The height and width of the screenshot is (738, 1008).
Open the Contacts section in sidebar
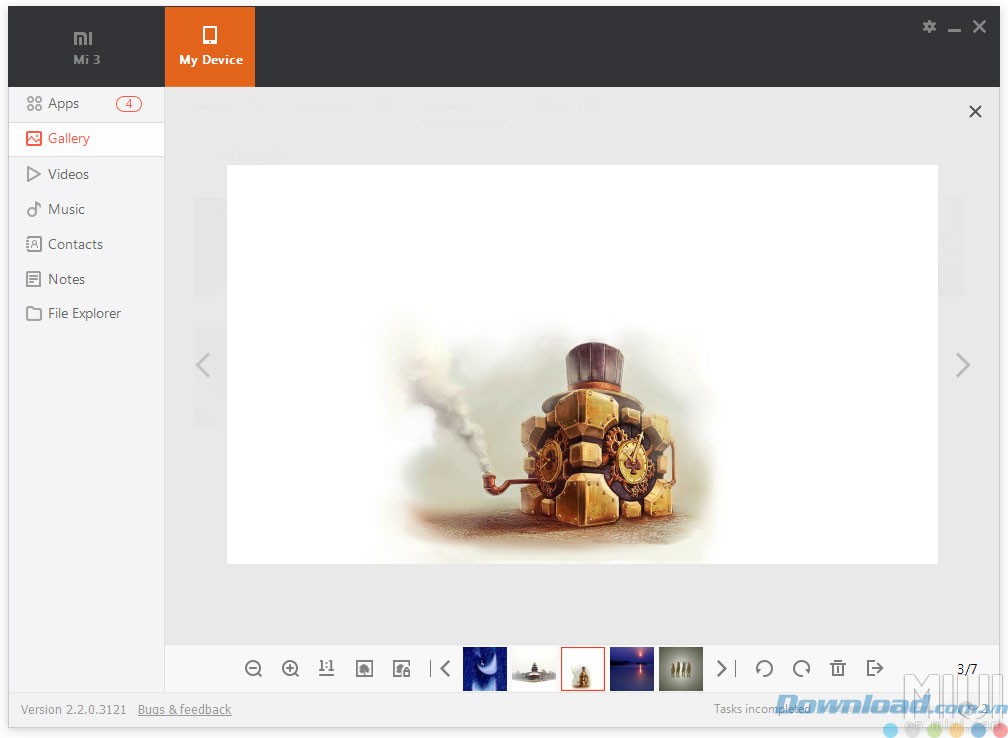click(75, 244)
